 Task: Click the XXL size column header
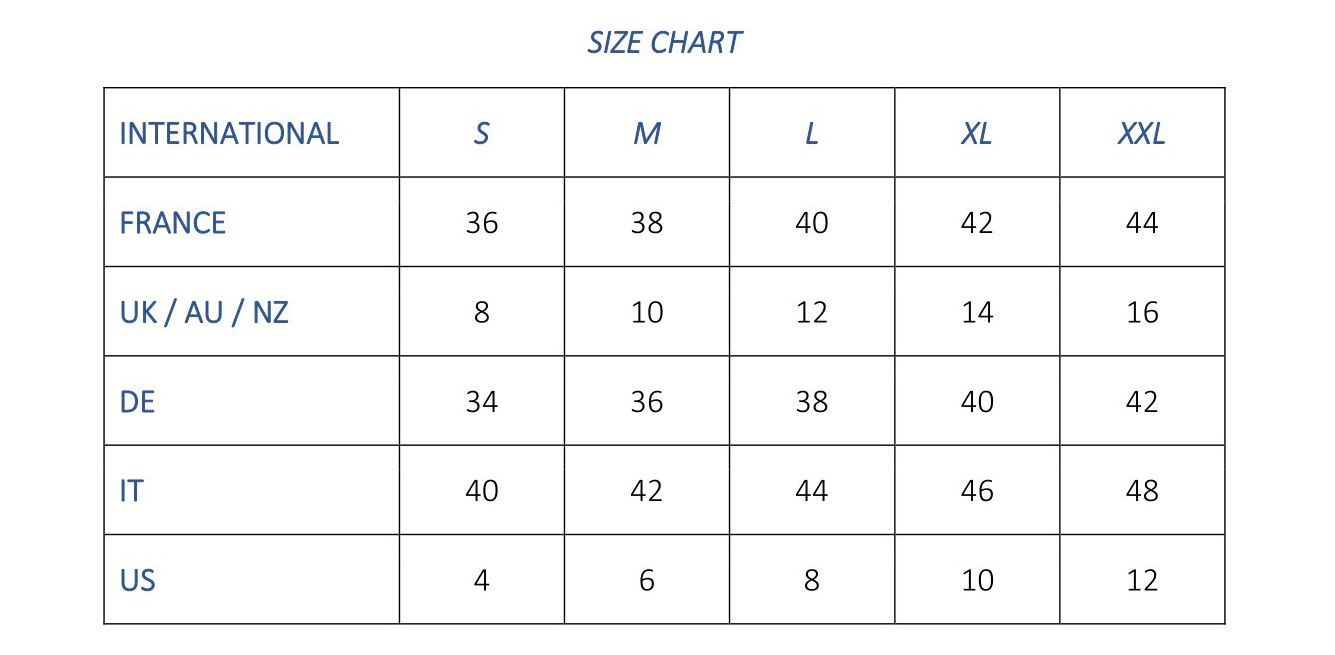click(x=1142, y=133)
